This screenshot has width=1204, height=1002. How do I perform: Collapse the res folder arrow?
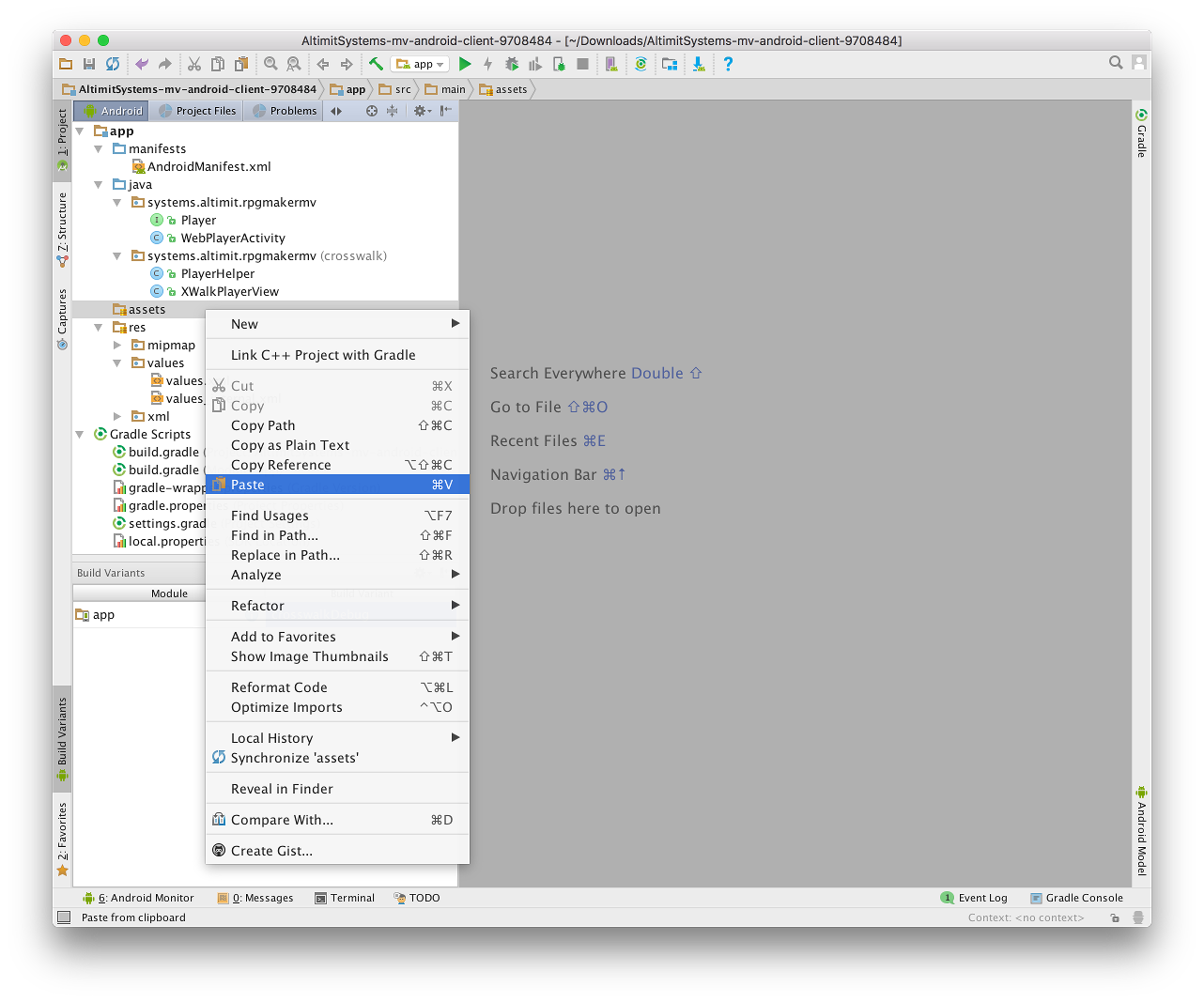point(99,328)
